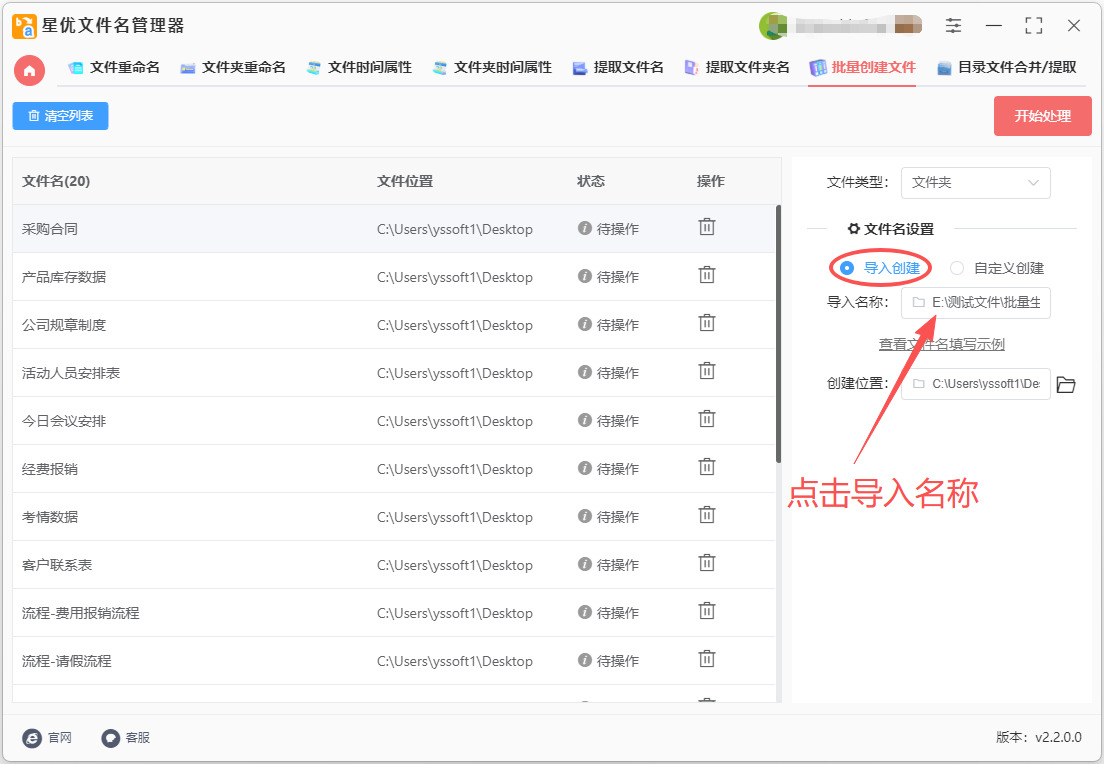The height and width of the screenshot is (764, 1104).
Task: Select the 流程-请假流程 row name
Action: [x=66, y=660]
